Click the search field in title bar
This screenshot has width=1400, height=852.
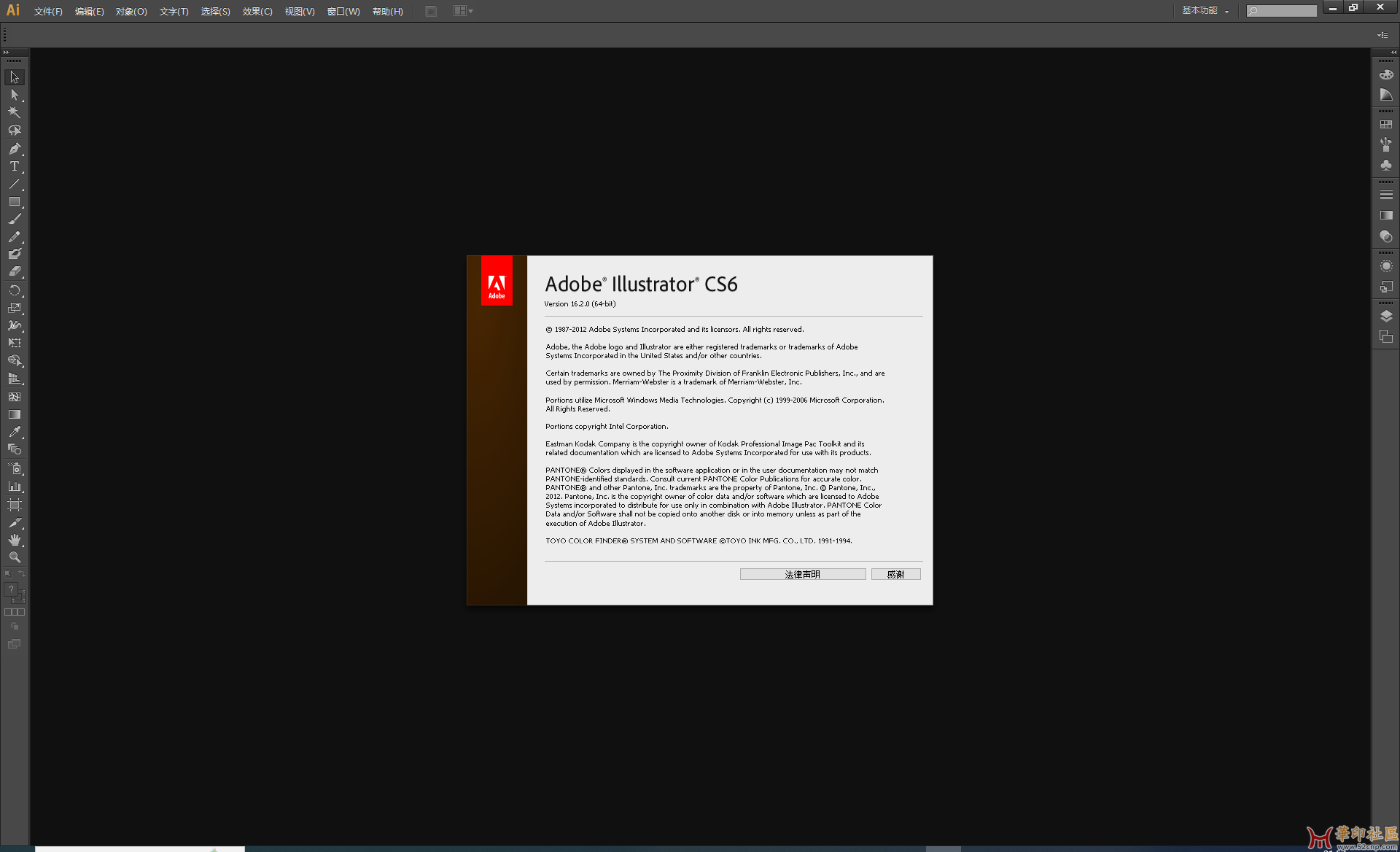[1281, 11]
